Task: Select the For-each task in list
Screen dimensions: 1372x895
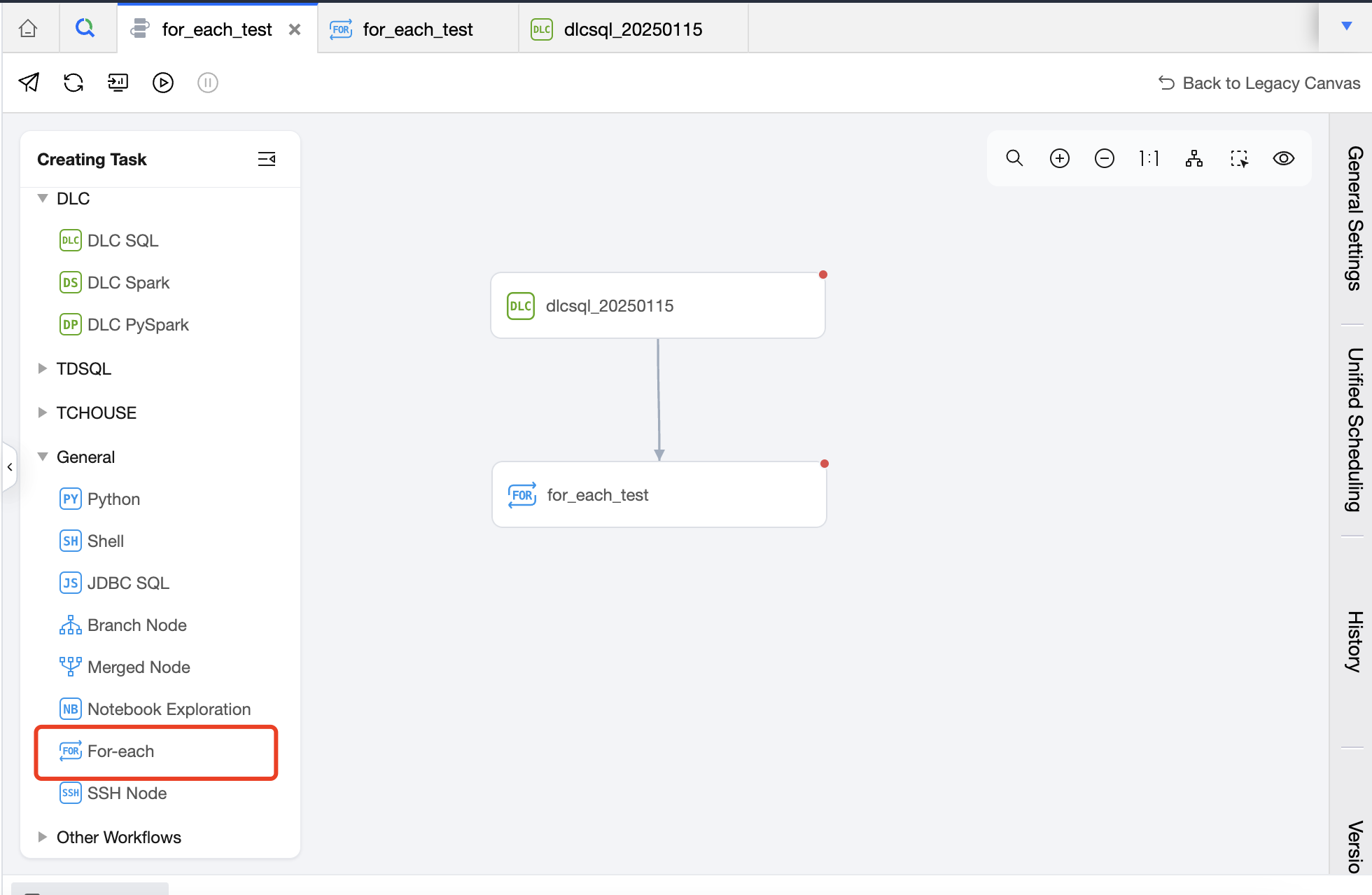Action: coord(120,751)
